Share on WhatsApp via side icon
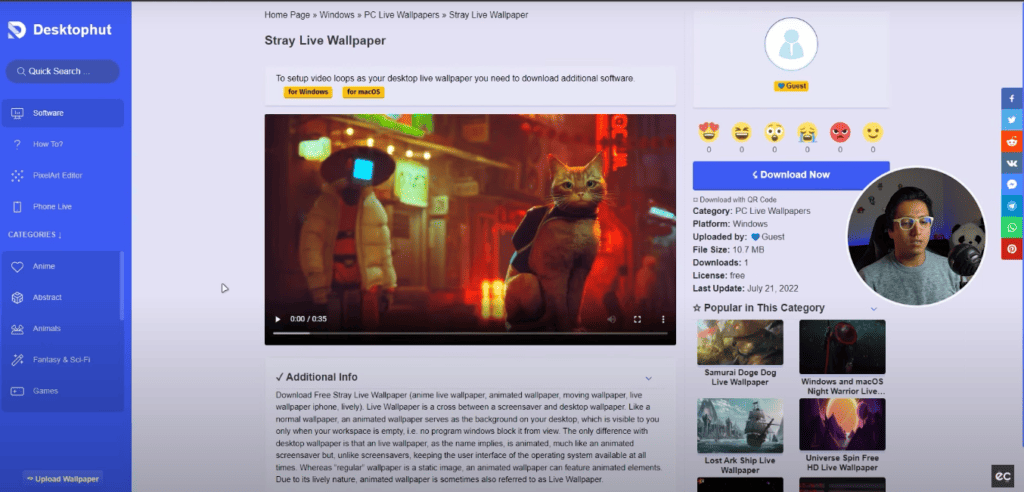Screen dimensions: 1024x492 (1012, 228)
